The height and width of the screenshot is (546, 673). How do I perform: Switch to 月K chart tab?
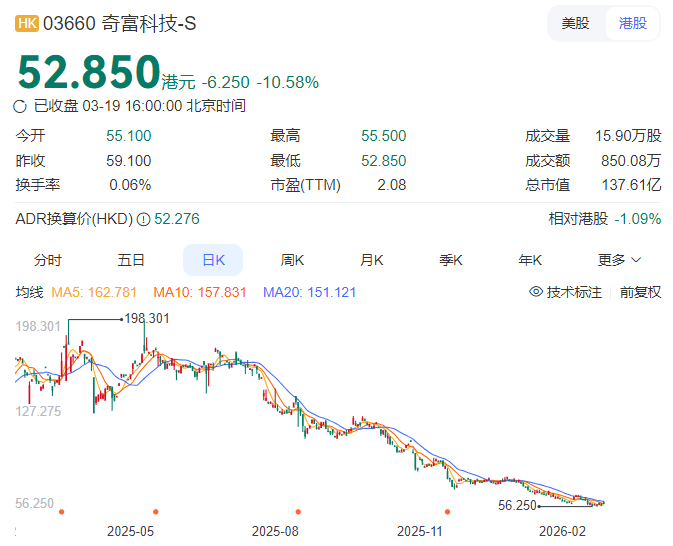[371, 260]
